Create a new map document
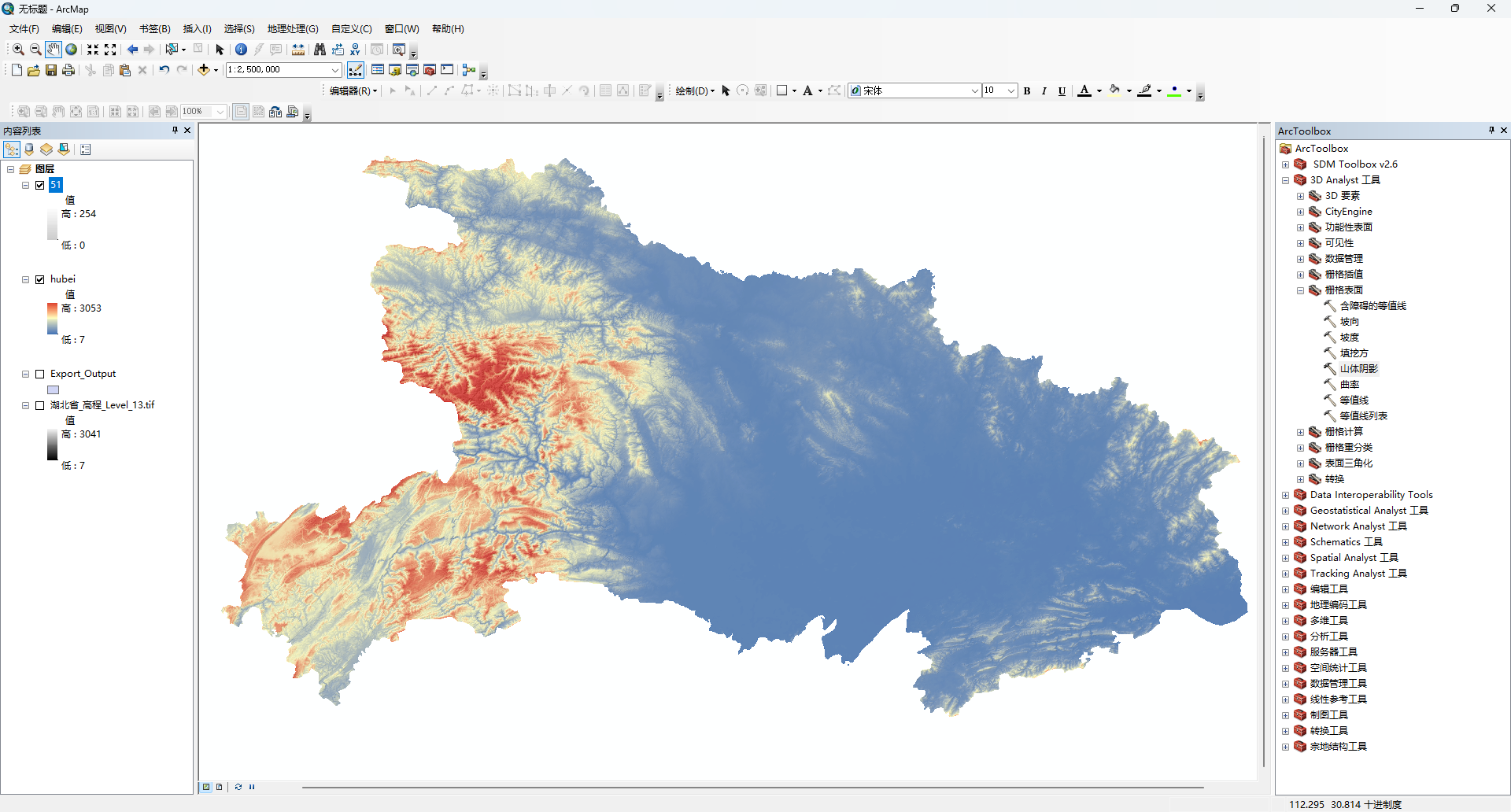1511x812 pixels. point(17,70)
